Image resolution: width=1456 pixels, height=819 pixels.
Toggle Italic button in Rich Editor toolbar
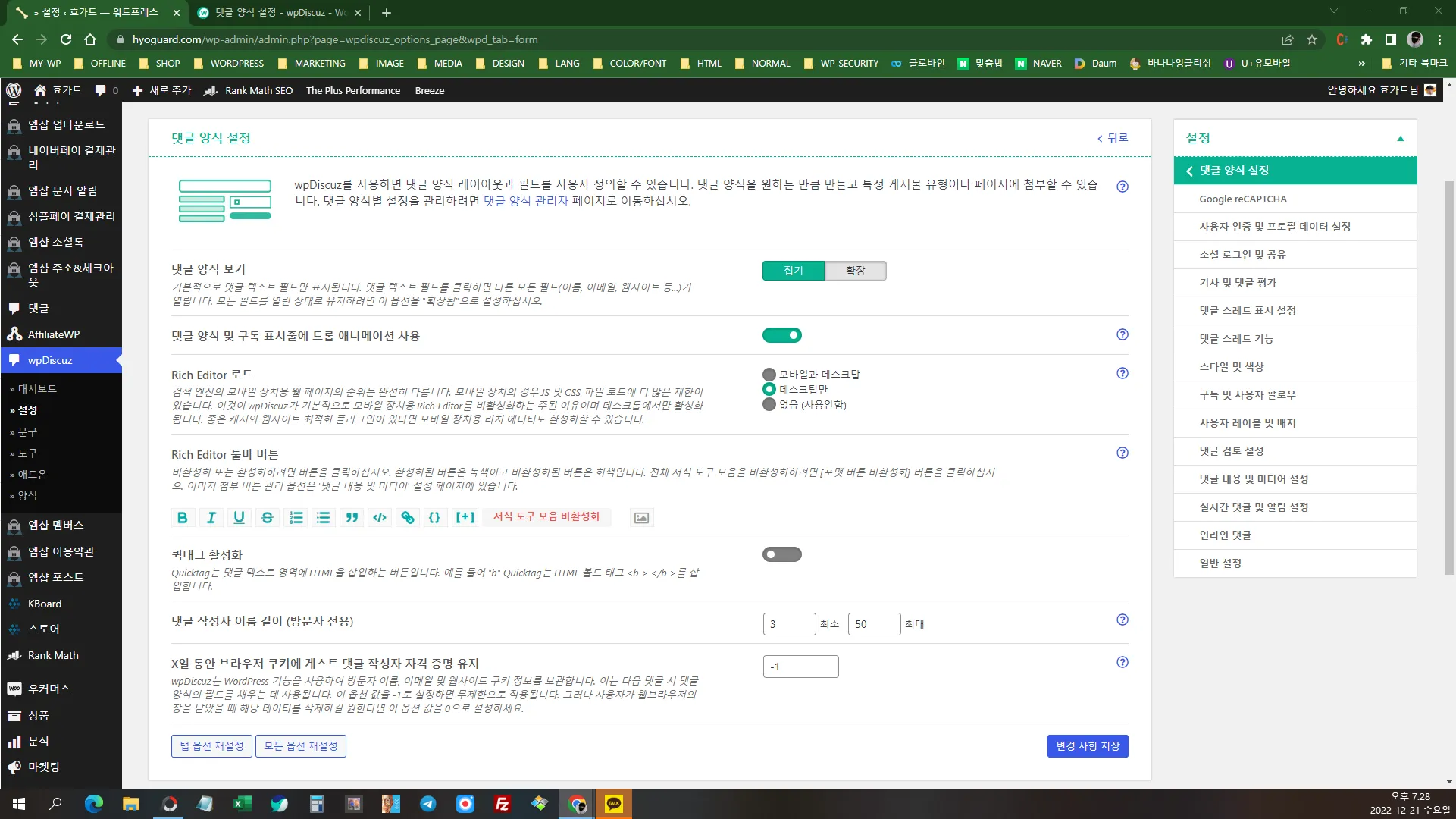pyautogui.click(x=211, y=517)
